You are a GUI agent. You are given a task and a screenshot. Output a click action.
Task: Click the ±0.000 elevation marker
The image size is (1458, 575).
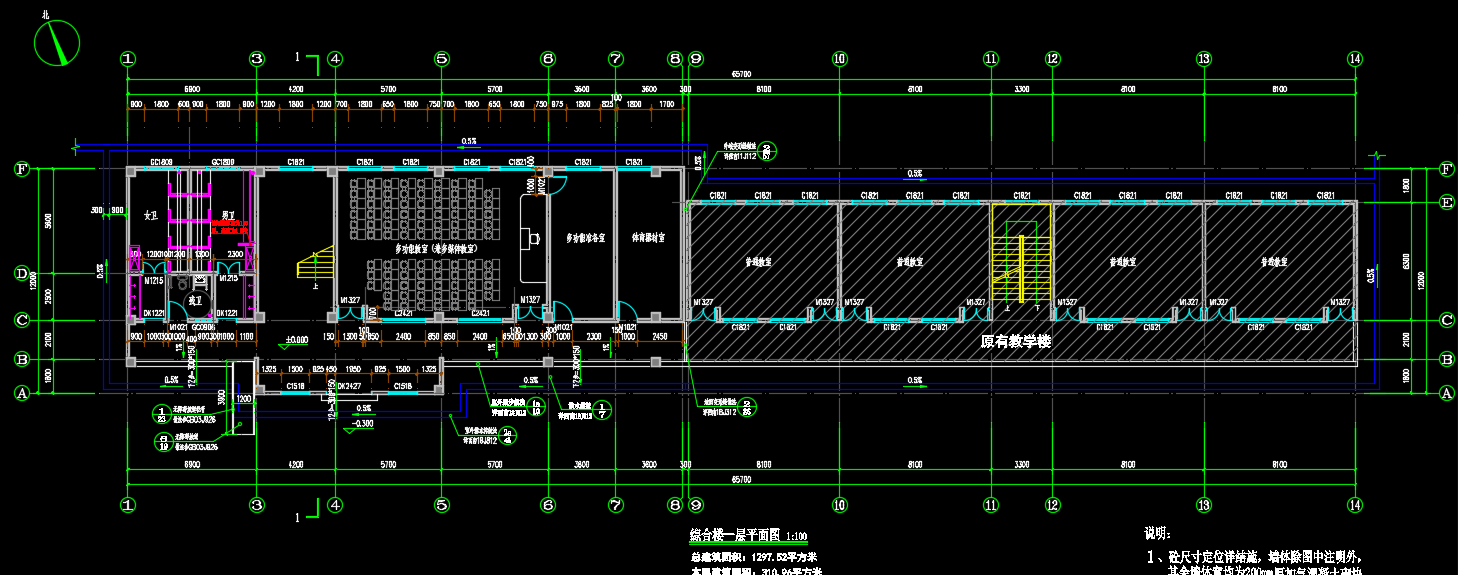296,341
